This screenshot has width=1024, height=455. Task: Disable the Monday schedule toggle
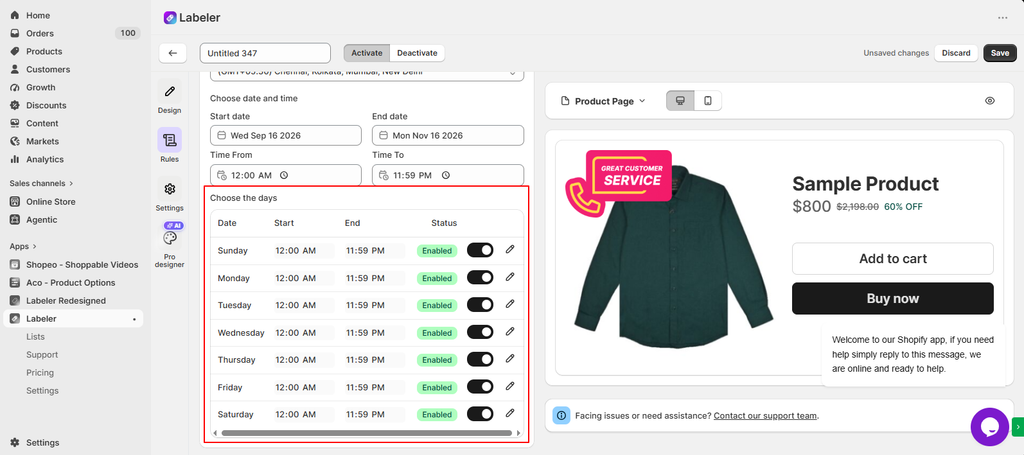480,277
